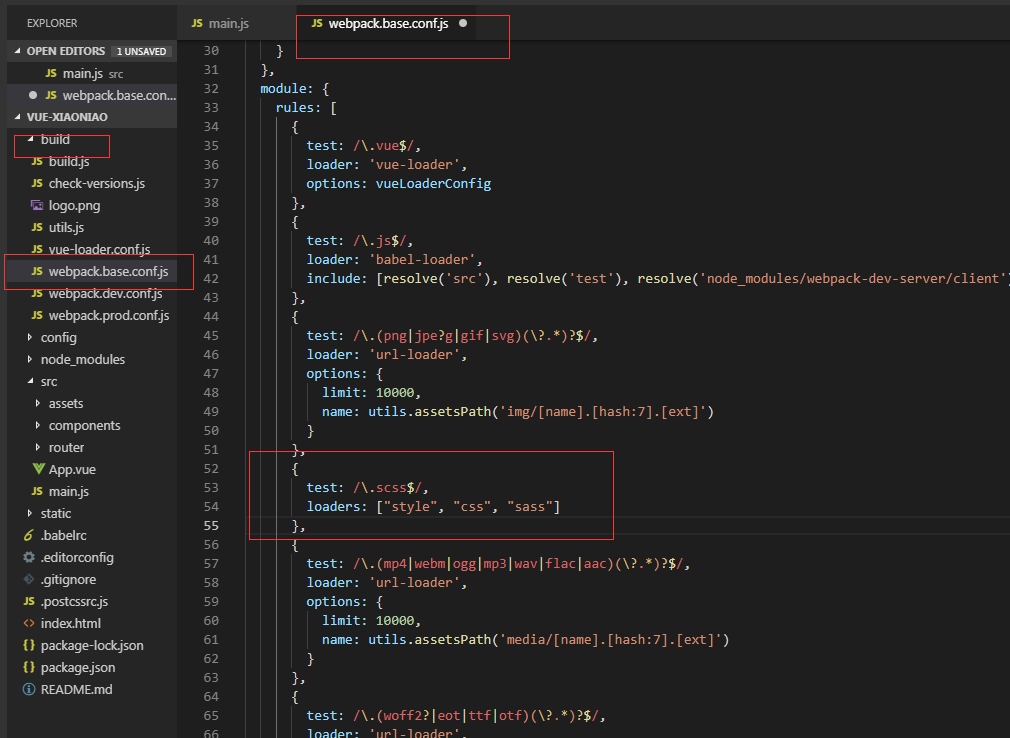This screenshot has height=738, width=1010.
Task: Click vueLoaderConfig on line 37
Action: (434, 184)
